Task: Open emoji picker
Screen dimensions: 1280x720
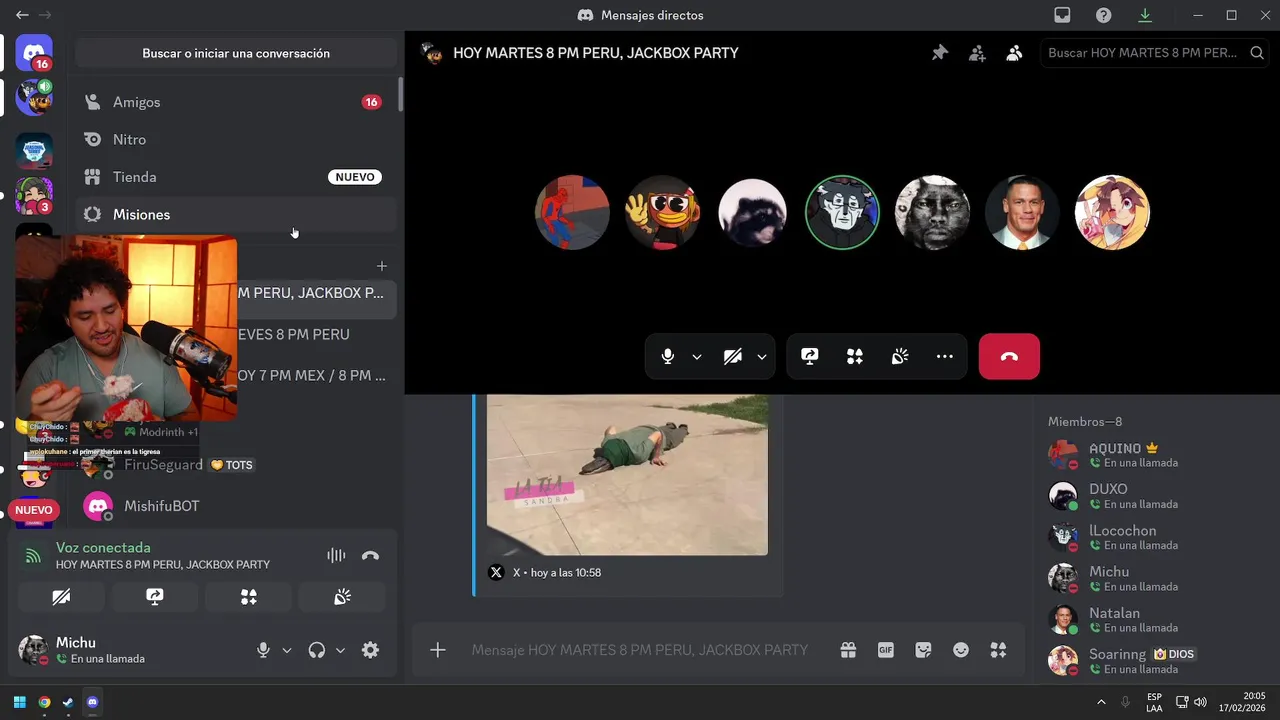Action: pos(961,650)
